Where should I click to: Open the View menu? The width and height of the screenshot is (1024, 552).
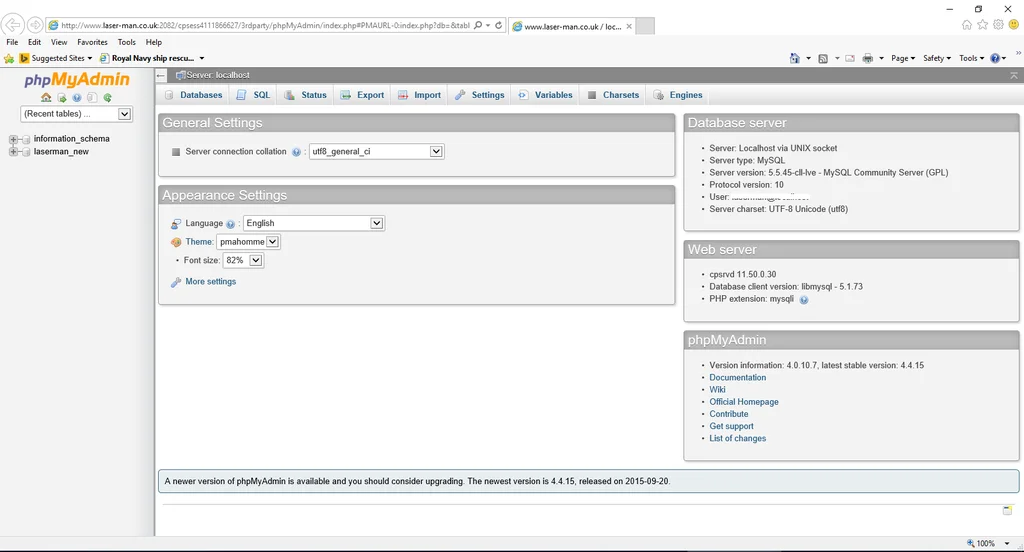pyautogui.click(x=59, y=42)
